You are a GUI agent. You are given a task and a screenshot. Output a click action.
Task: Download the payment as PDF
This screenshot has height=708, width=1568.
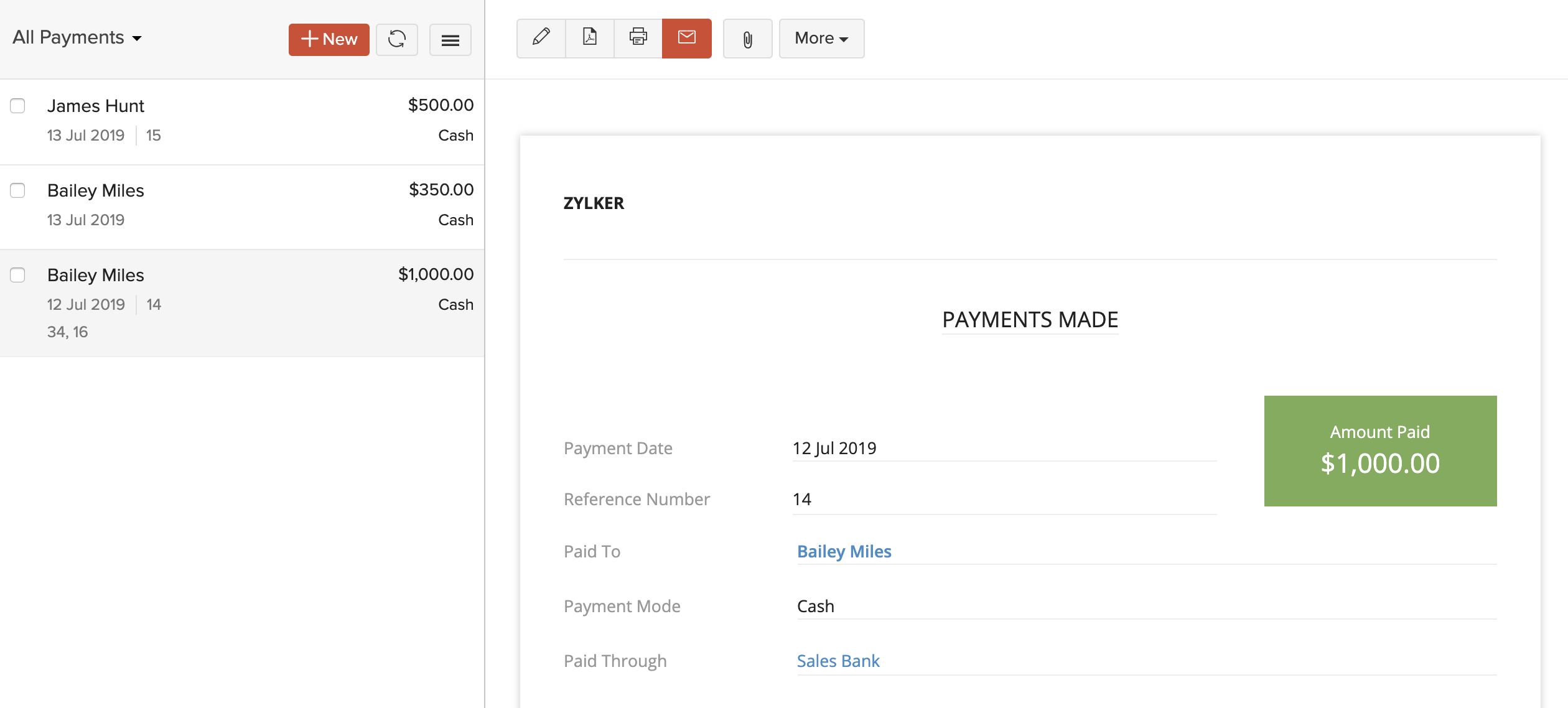[x=589, y=38]
